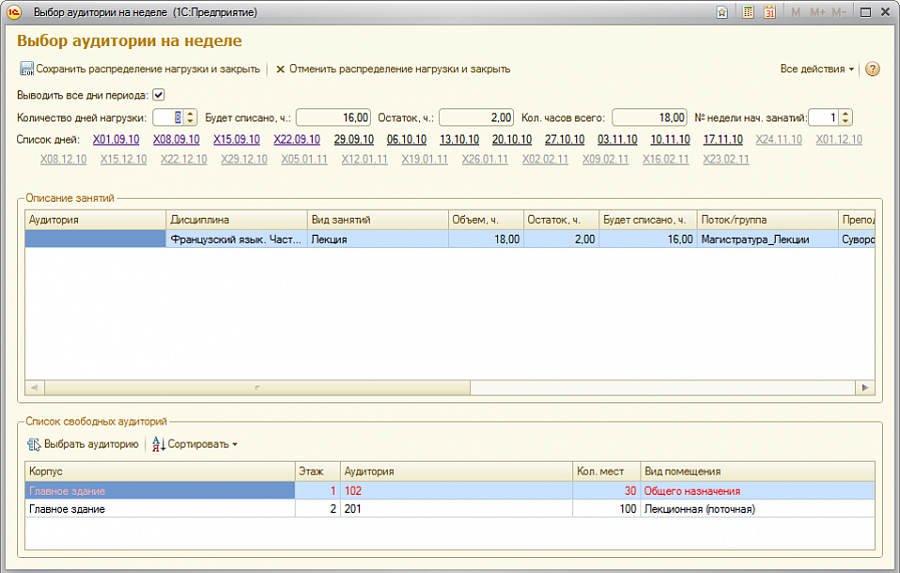This screenshot has width=900, height=573.
Task: Click the 'Количество дней нагрузки' input field
Action: pos(168,118)
